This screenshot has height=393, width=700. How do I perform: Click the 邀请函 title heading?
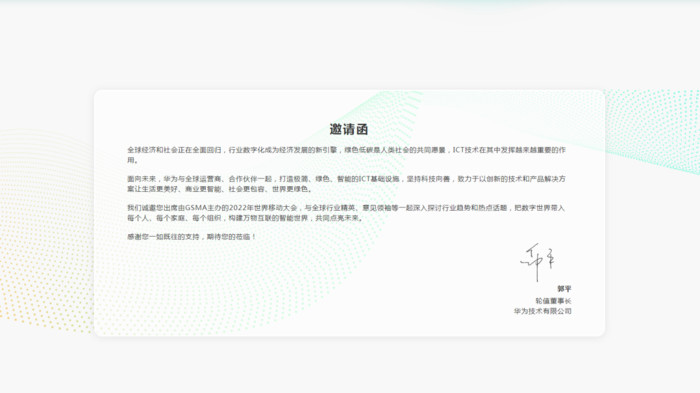(x=349, y=130)
